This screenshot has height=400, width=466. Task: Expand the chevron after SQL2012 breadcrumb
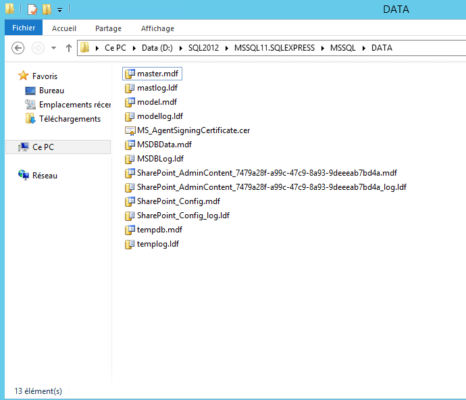tap(227, 48)
